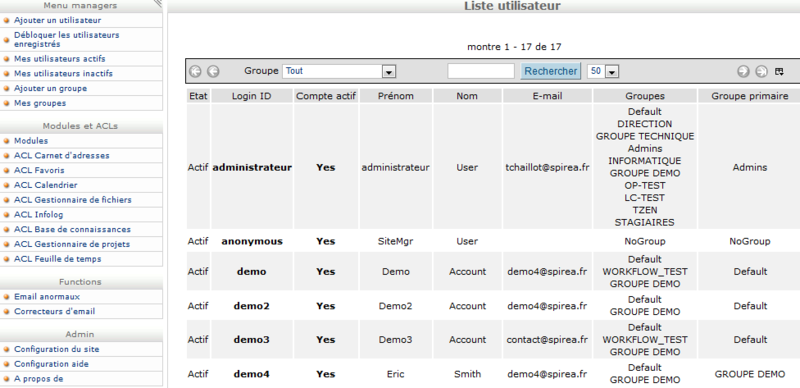Jump to last page arrow icon
Image resolution: width=800 pixels, height=388 pixels.
[x=761, y=71]
